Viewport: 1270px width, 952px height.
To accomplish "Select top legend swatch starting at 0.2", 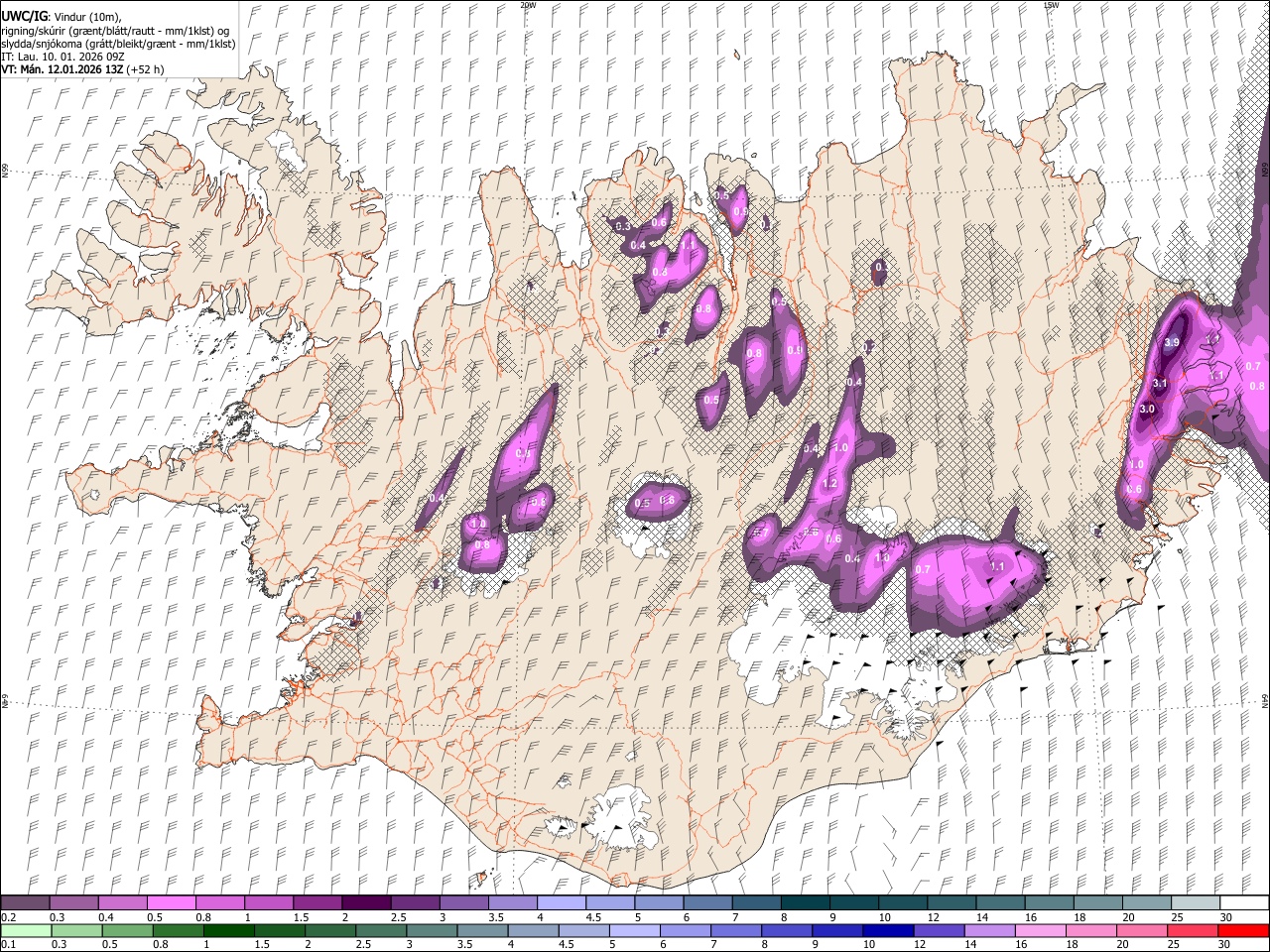I will click(x=25, y=902).
